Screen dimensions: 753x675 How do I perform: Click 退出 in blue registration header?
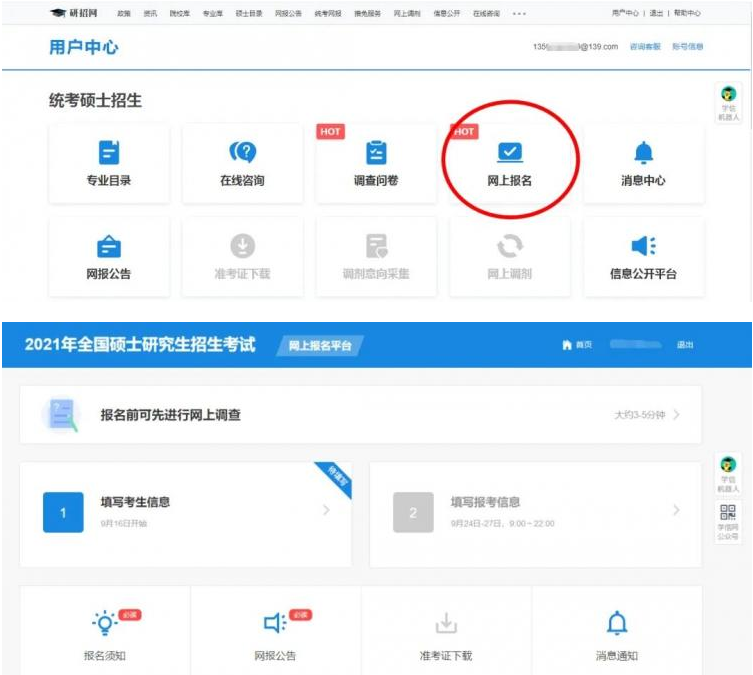point(685,345)
